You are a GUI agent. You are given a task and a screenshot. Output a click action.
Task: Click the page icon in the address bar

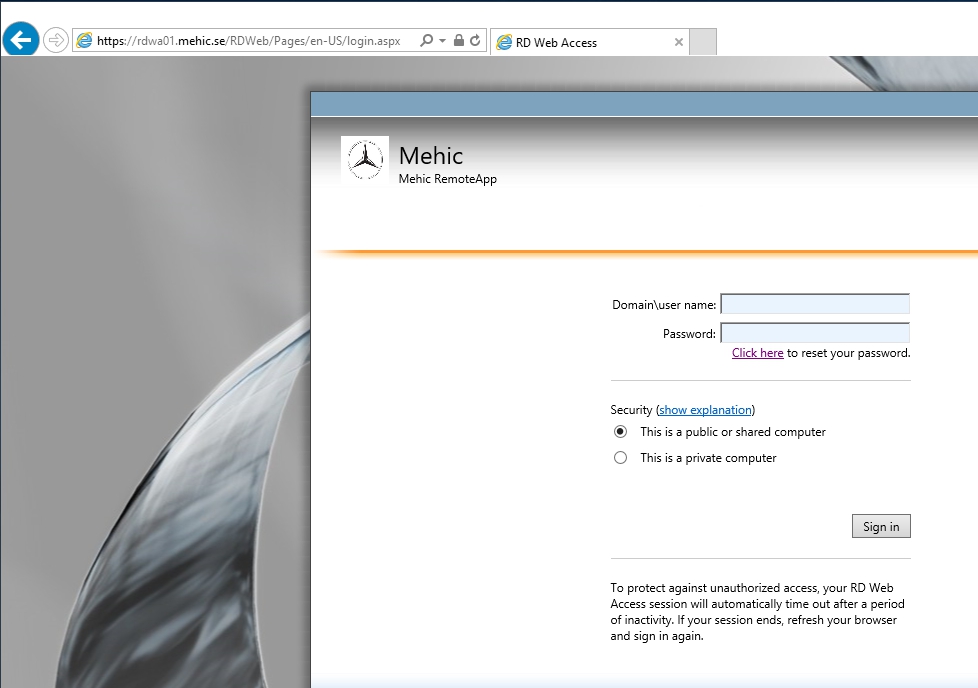coord(85,41)
